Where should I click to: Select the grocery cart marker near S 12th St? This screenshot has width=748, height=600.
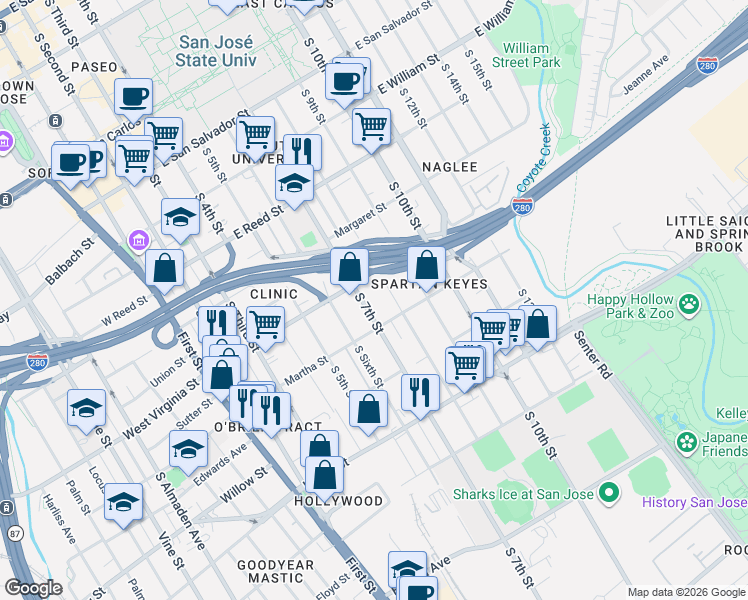coord(372,127)
